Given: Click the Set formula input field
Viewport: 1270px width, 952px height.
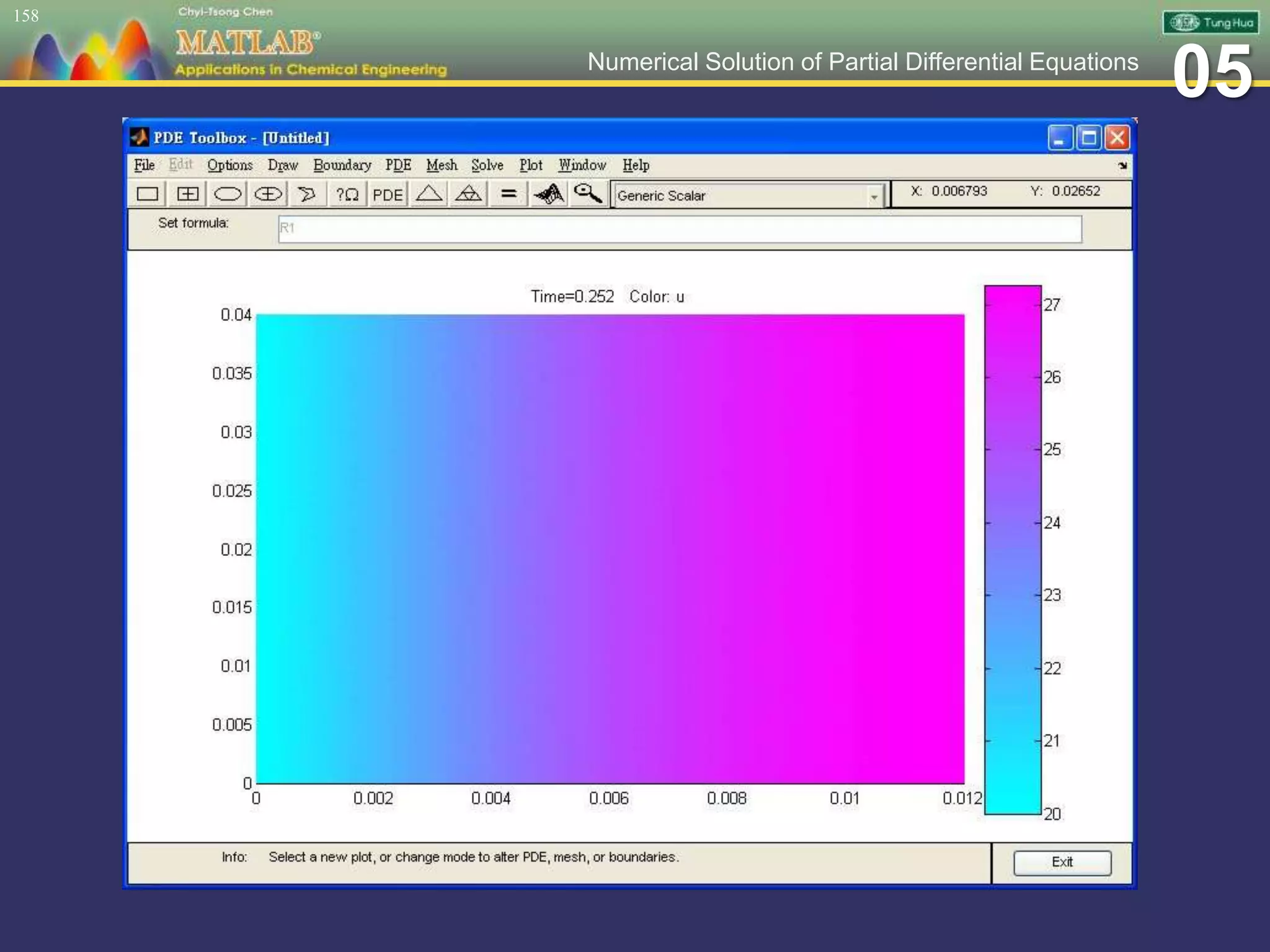Looking at the screenshot, I should (680, 229).
